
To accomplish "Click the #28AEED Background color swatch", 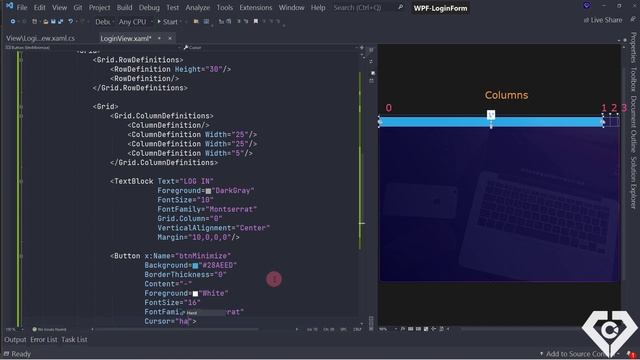I will pos(195,266).
